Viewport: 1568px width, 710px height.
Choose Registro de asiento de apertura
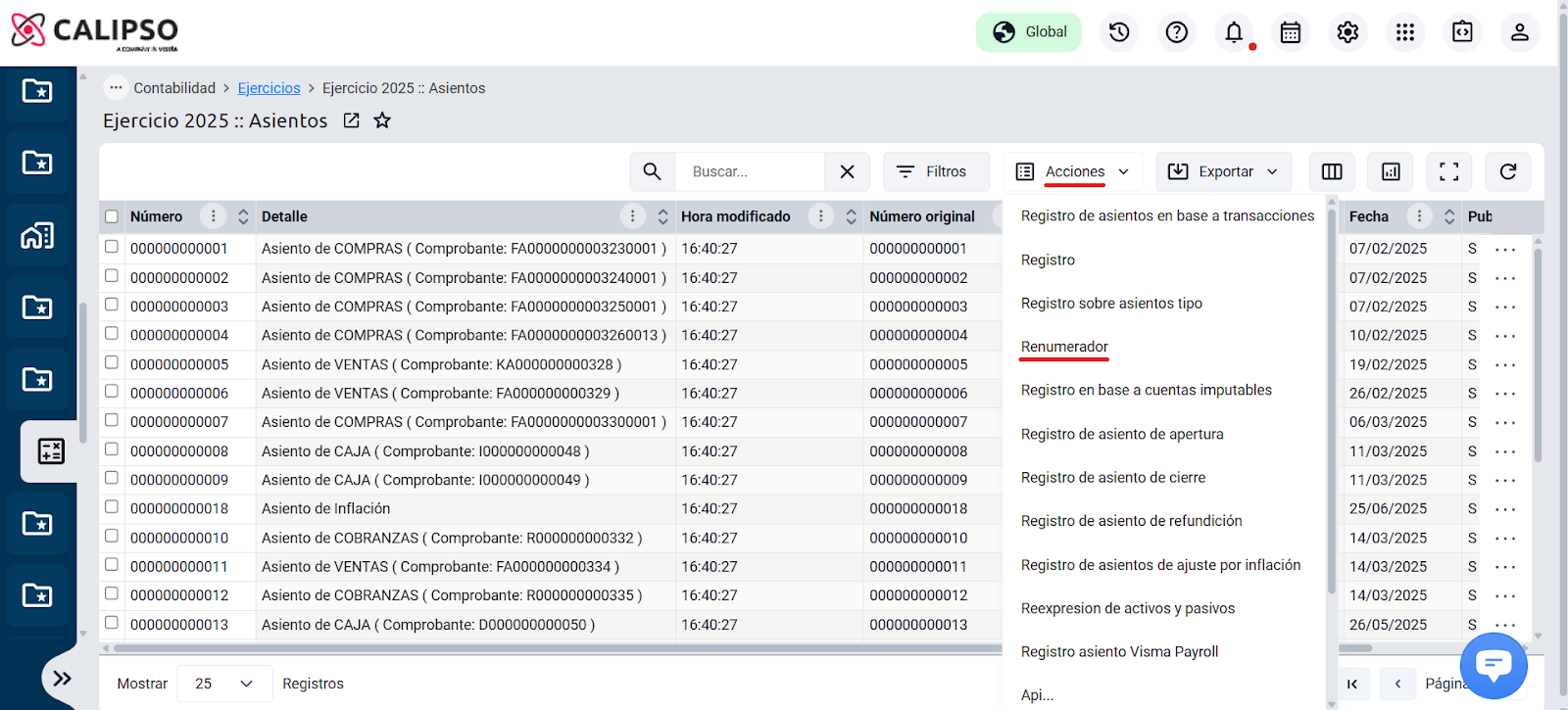[1122, 434]
